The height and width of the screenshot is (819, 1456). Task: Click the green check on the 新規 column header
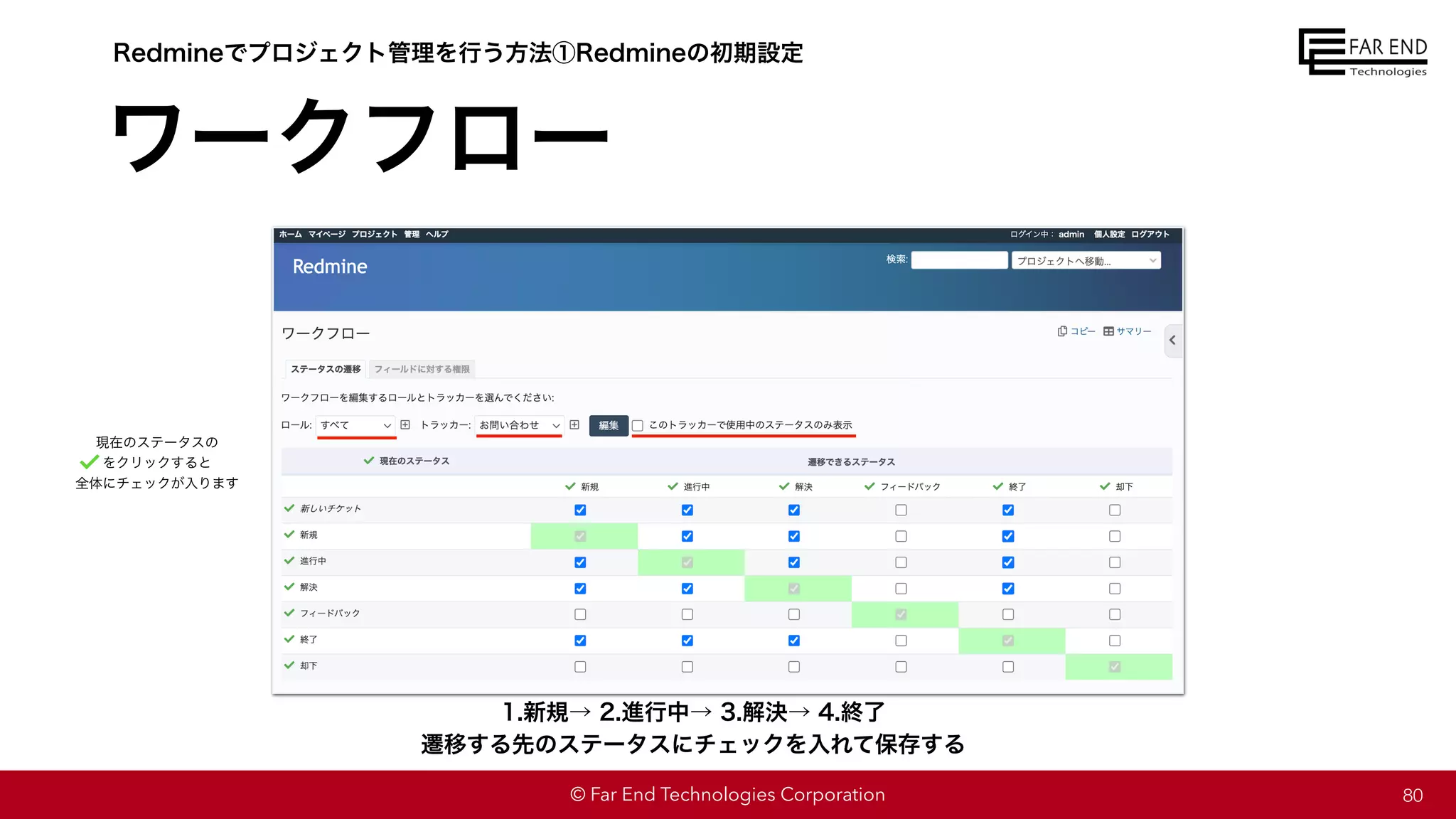(570, 486)
